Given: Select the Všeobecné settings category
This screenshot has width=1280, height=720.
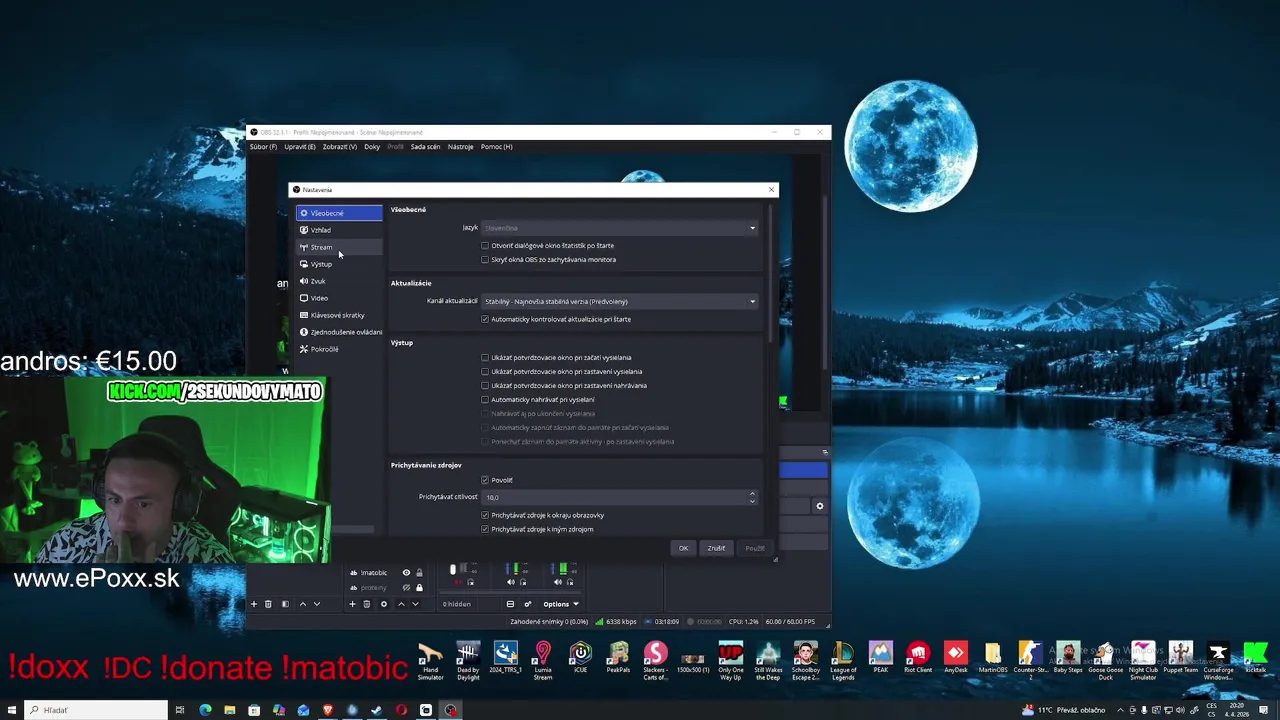Looking at the screenshot, I should click(339, 213).
